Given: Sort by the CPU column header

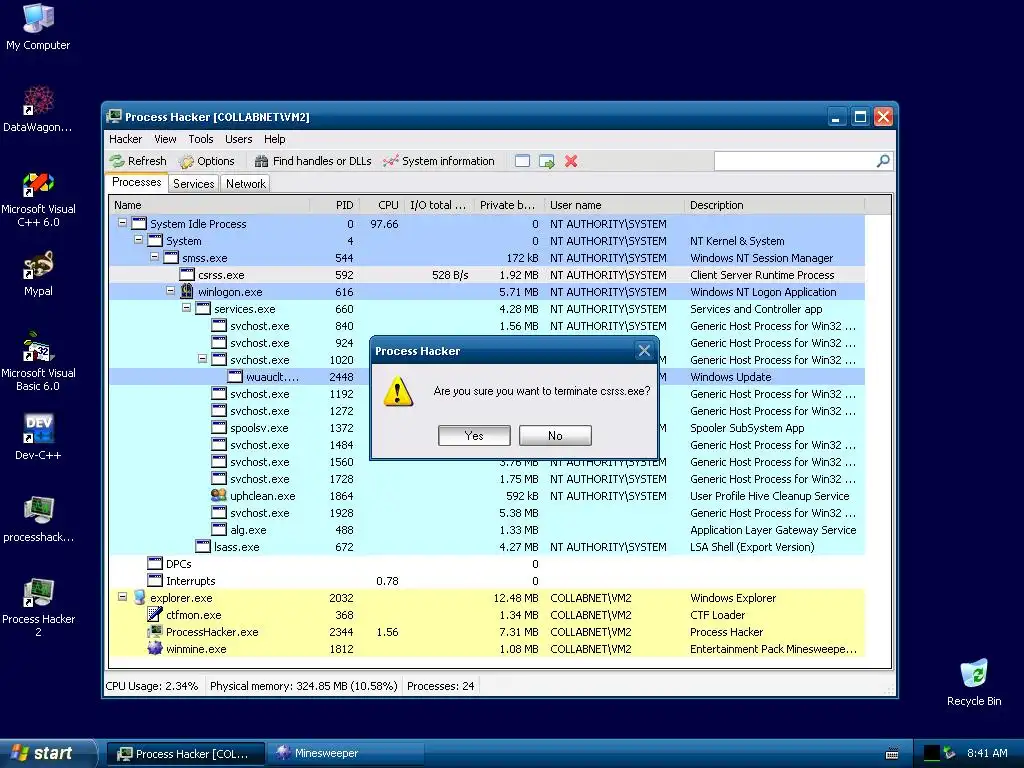Looking at the screenshot, I should (382, 205).
